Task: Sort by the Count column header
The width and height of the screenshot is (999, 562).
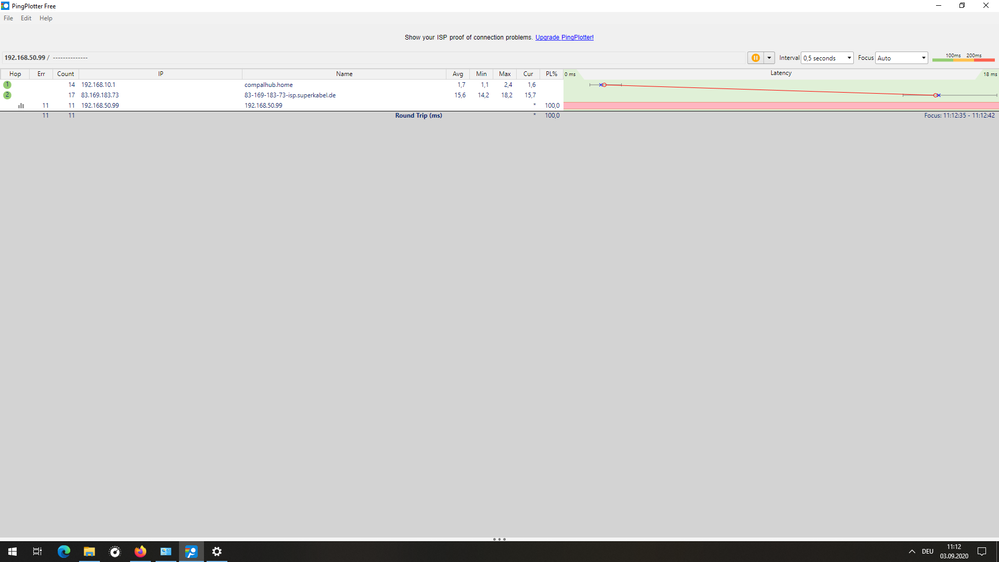Action: pos(66,74)
